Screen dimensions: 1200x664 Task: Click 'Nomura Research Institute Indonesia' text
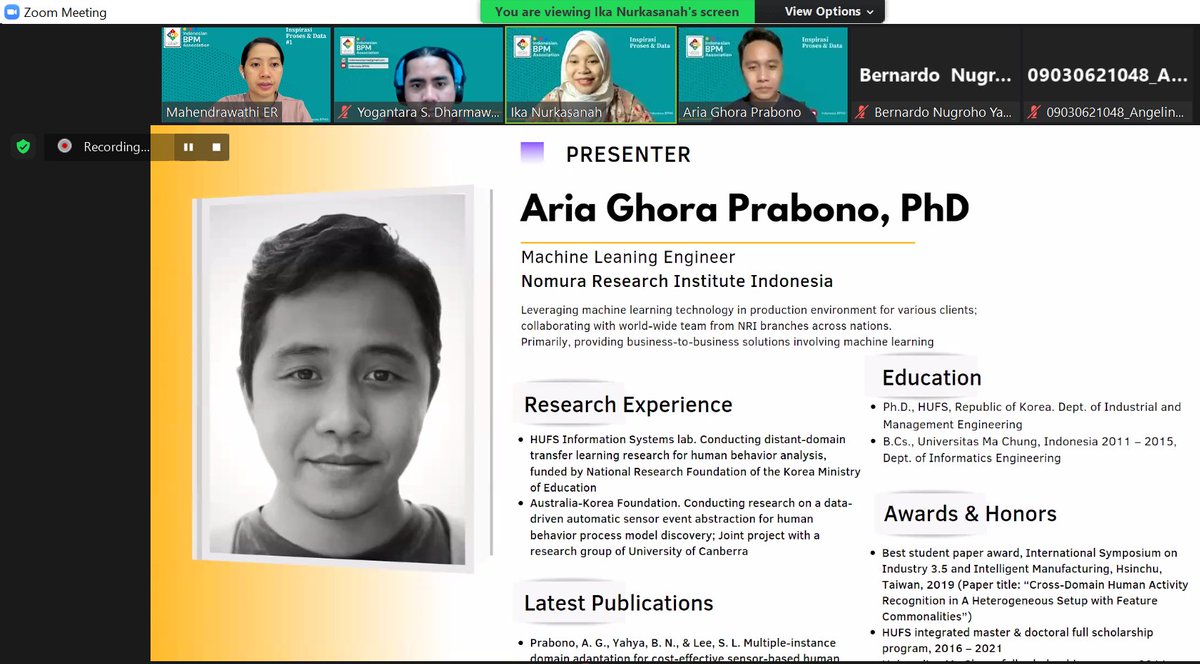point(677,282)
